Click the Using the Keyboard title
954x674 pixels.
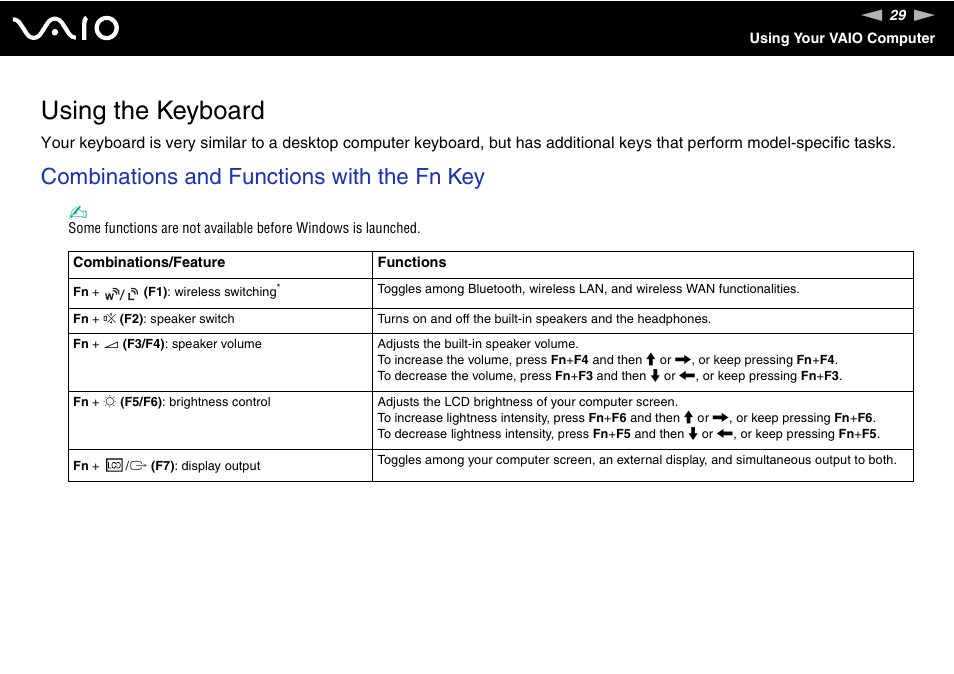coord(153,111)
